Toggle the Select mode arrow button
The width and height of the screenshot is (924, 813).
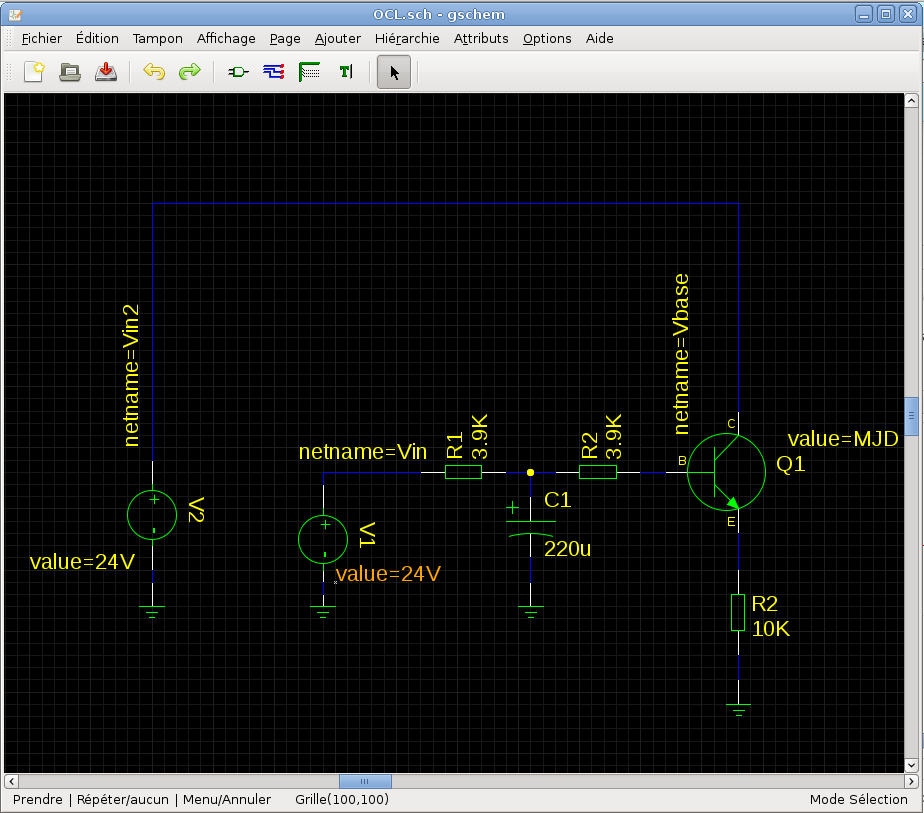coord(394,72)
